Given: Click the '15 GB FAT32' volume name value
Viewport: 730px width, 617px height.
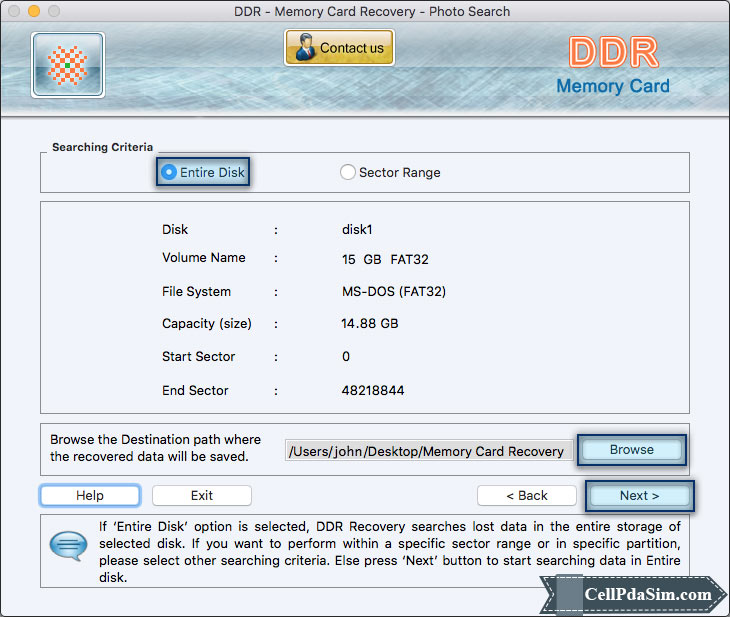Looking at the screenshot, I should click(385, 259).
